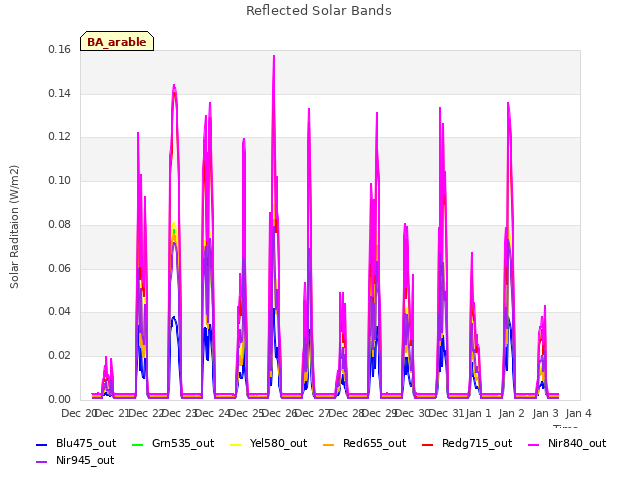Image resolution: width=640 pixels, height=480 pixels.
Task: Click the Solar Raditaion (W/m2) axis label
Action: point(14,227)
